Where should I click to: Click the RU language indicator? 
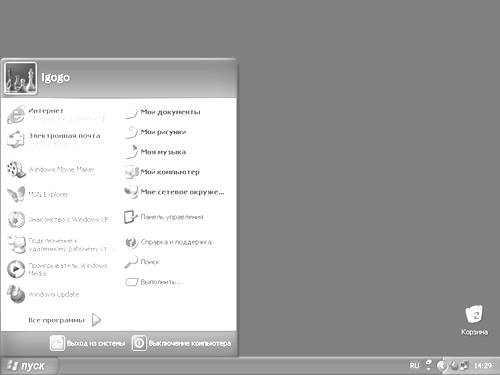coord(414,366)
